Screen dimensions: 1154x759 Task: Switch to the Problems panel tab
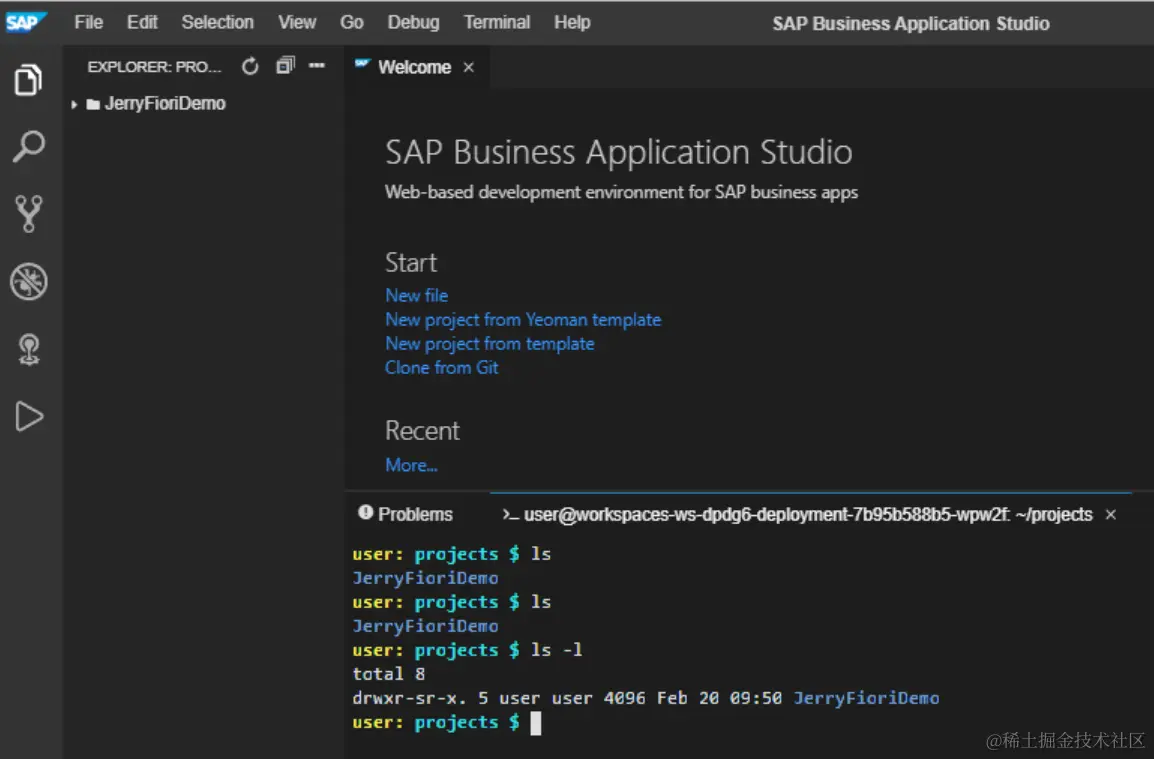(x=406, y=514)
